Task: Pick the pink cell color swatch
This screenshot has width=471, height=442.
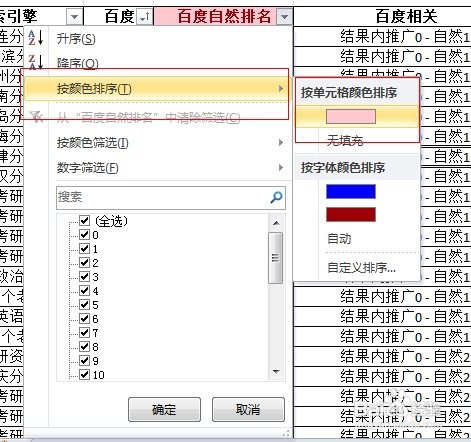Action: 351,117
